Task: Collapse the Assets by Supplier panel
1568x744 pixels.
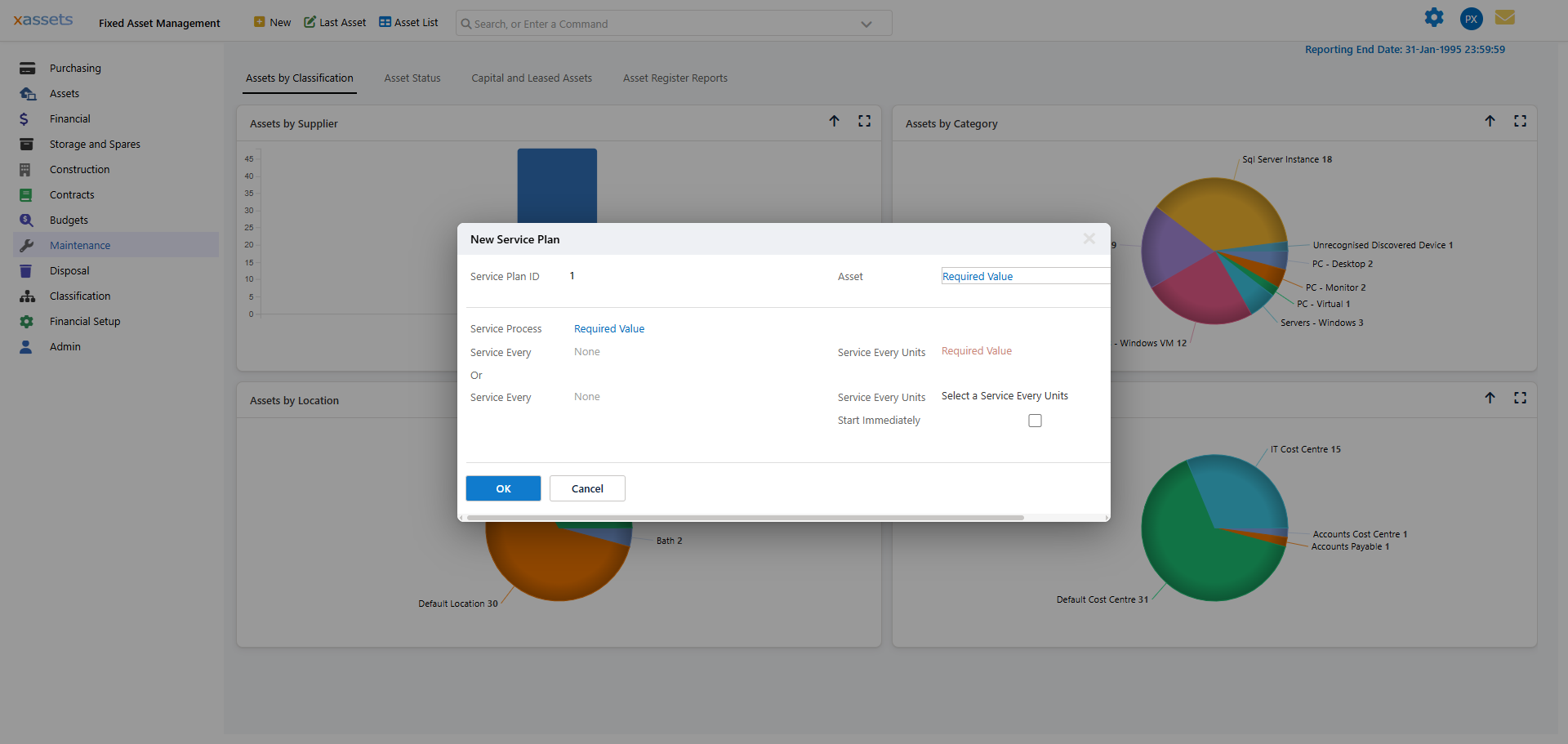Action: pyautogui.click(x=834, y=121)
